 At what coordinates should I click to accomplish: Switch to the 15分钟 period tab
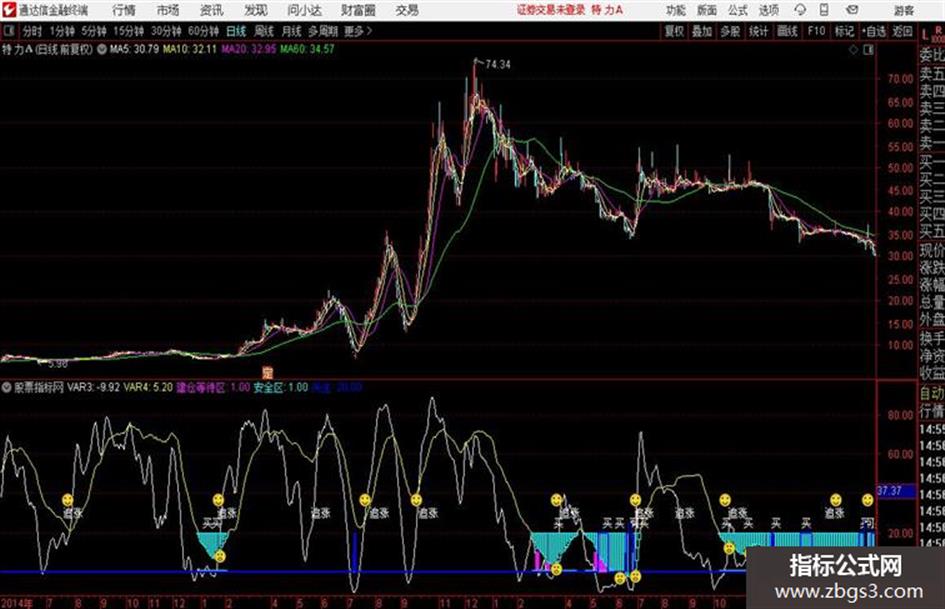129,31
